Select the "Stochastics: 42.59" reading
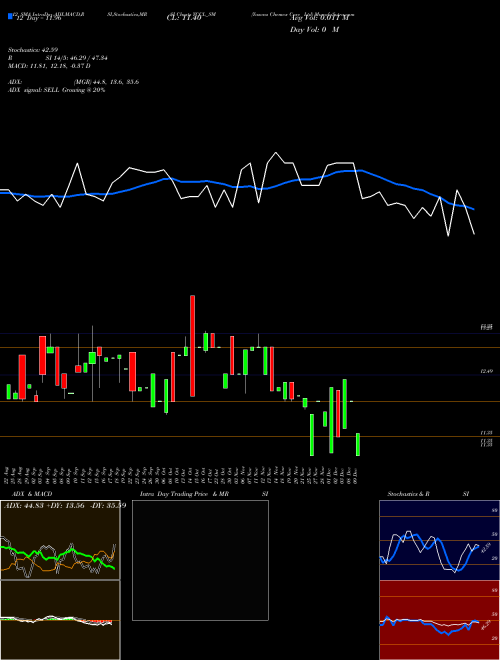The width and height of the screenshot is (500, 660). pyautogui.click(x=33, y=50)
